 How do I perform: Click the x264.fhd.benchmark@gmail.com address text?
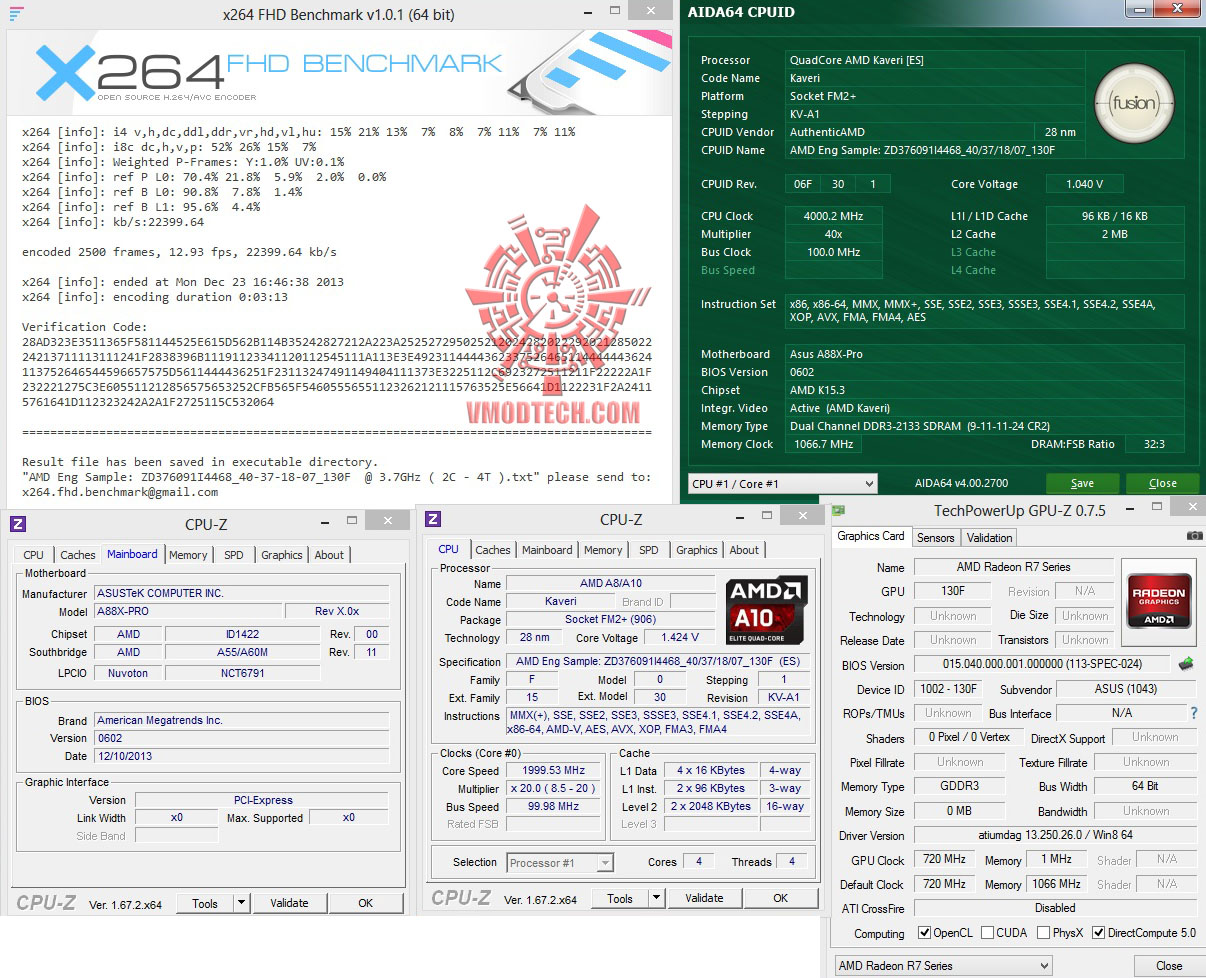120,492
